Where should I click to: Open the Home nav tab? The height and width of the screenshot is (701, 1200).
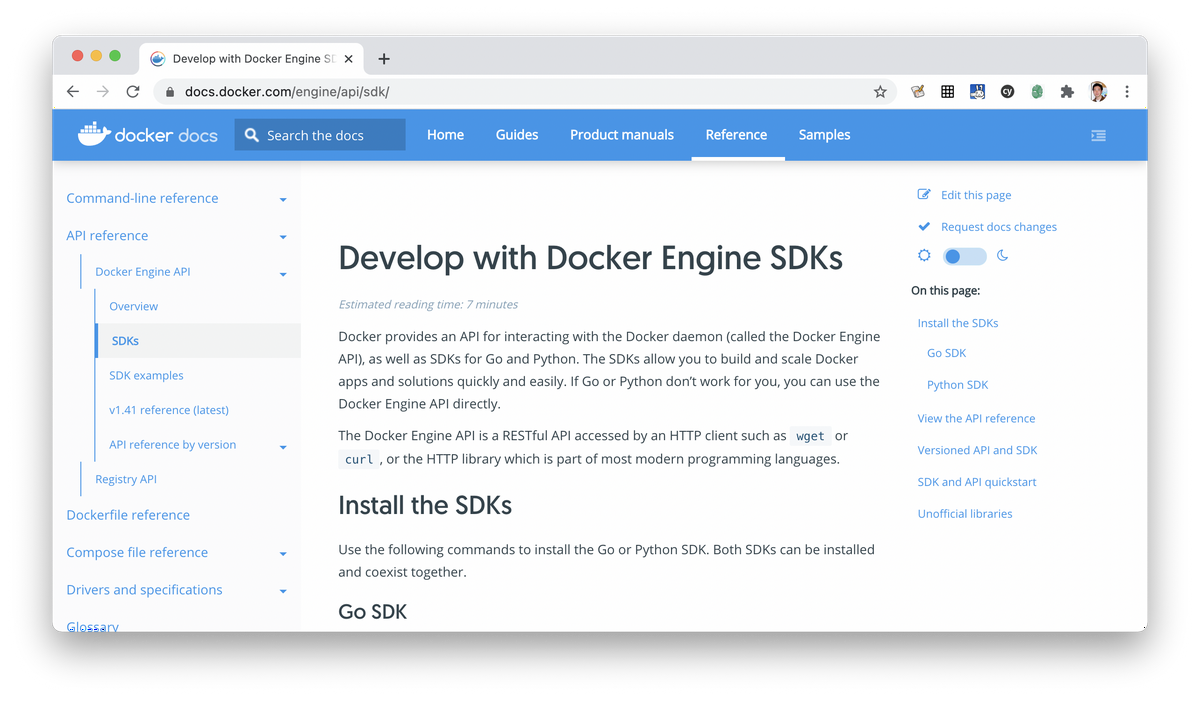pos(445,135)
